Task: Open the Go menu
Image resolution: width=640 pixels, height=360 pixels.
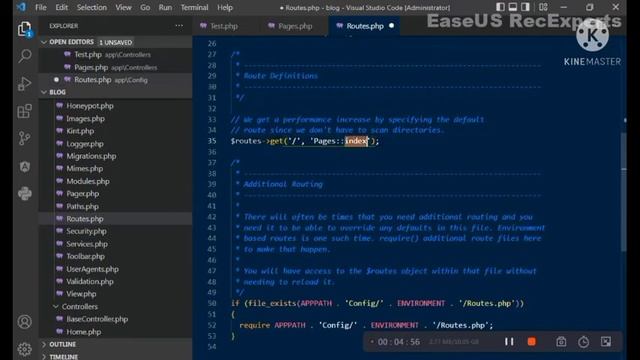Action: point(145,7)
